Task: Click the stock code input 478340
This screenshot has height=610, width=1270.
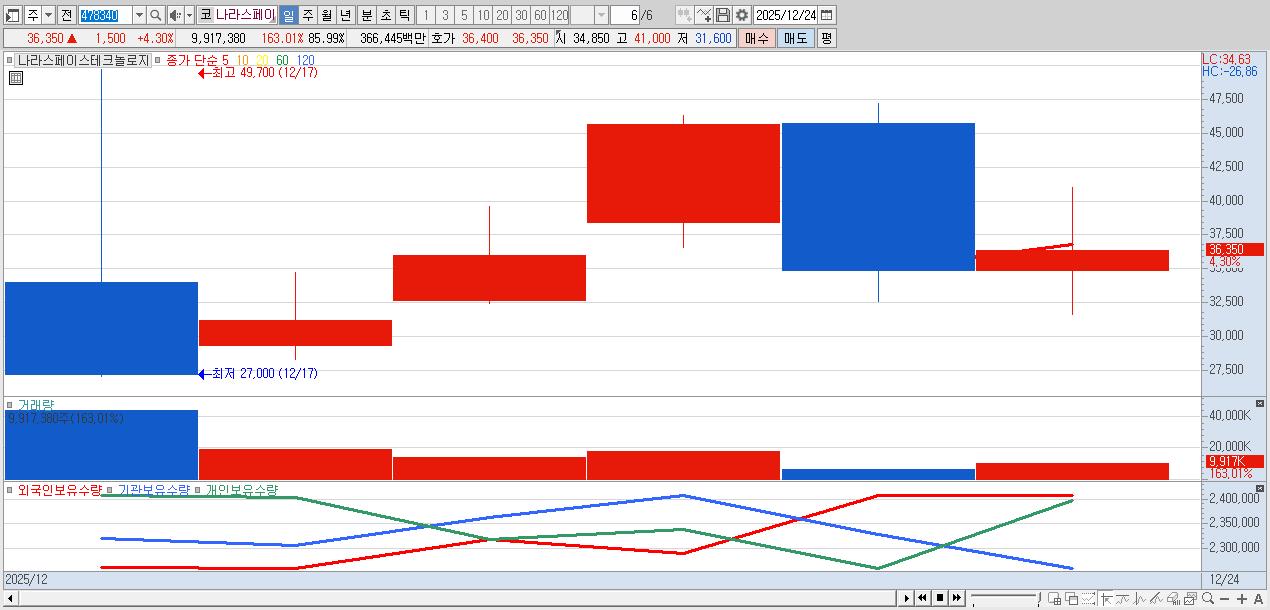Action: [x=105, y=15]
